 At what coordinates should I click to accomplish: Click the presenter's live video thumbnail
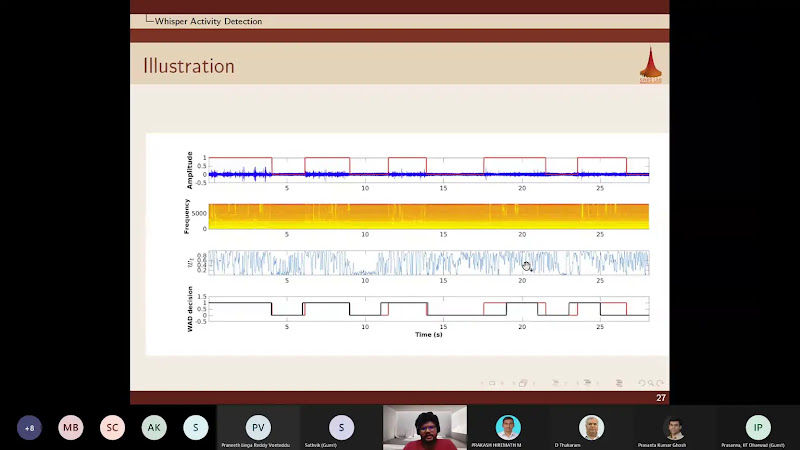424,428
